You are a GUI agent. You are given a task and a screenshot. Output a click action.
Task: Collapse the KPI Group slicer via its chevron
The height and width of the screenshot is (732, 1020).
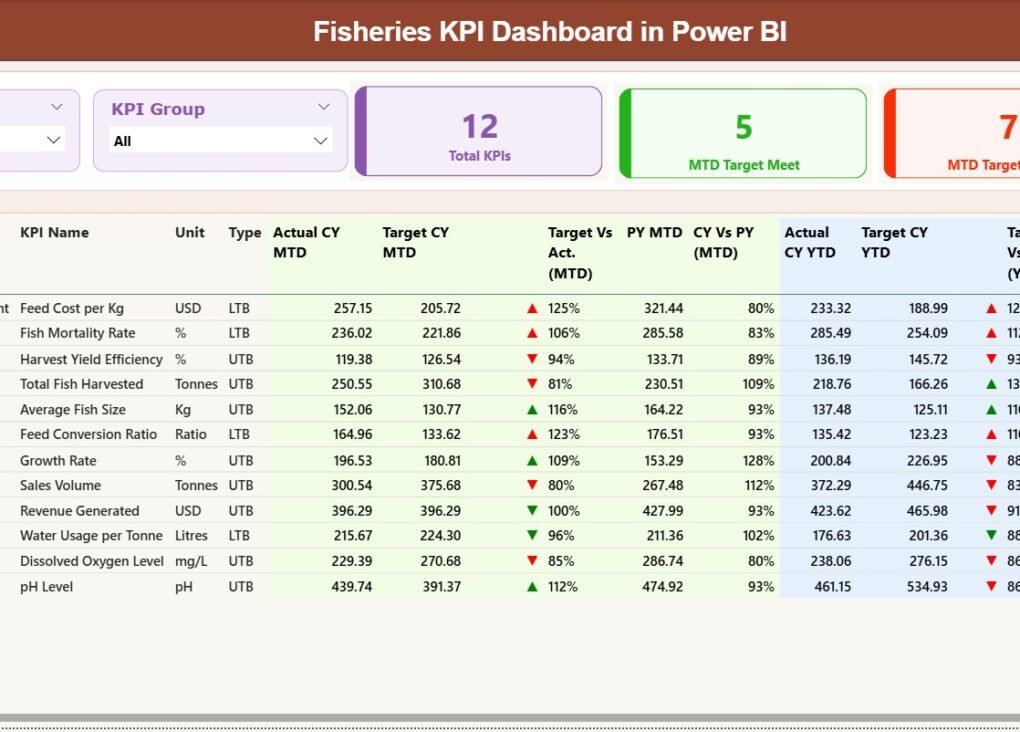click(x=322, y=106)
